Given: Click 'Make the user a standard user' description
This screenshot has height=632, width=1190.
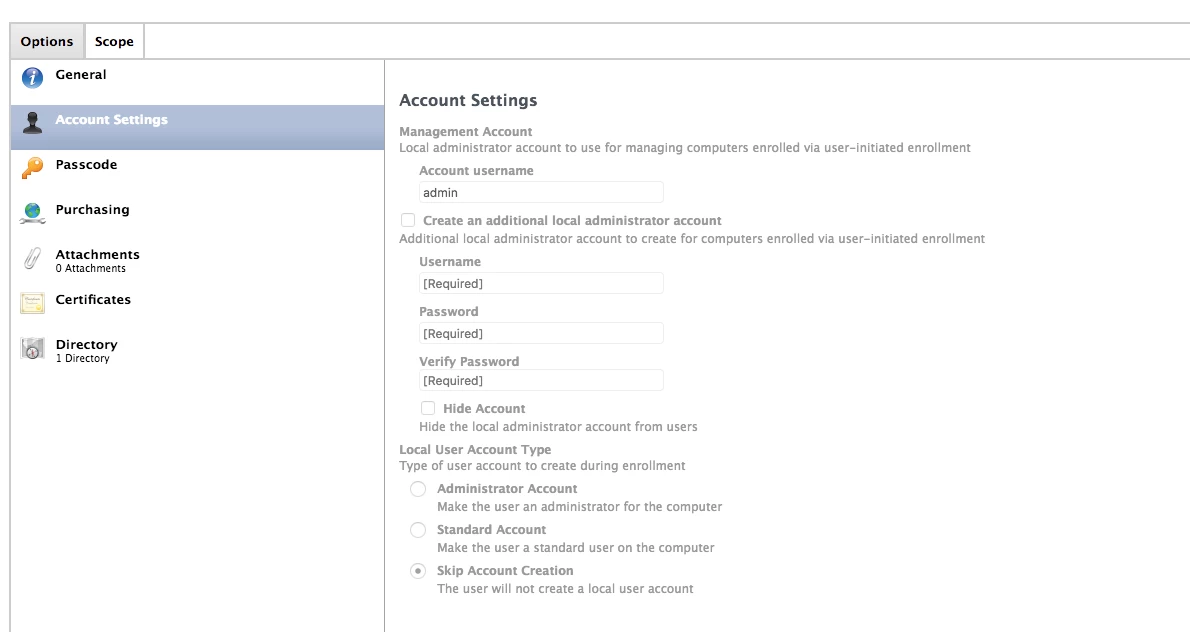Looking at the screenshot, I should click(x=576, y=548).
